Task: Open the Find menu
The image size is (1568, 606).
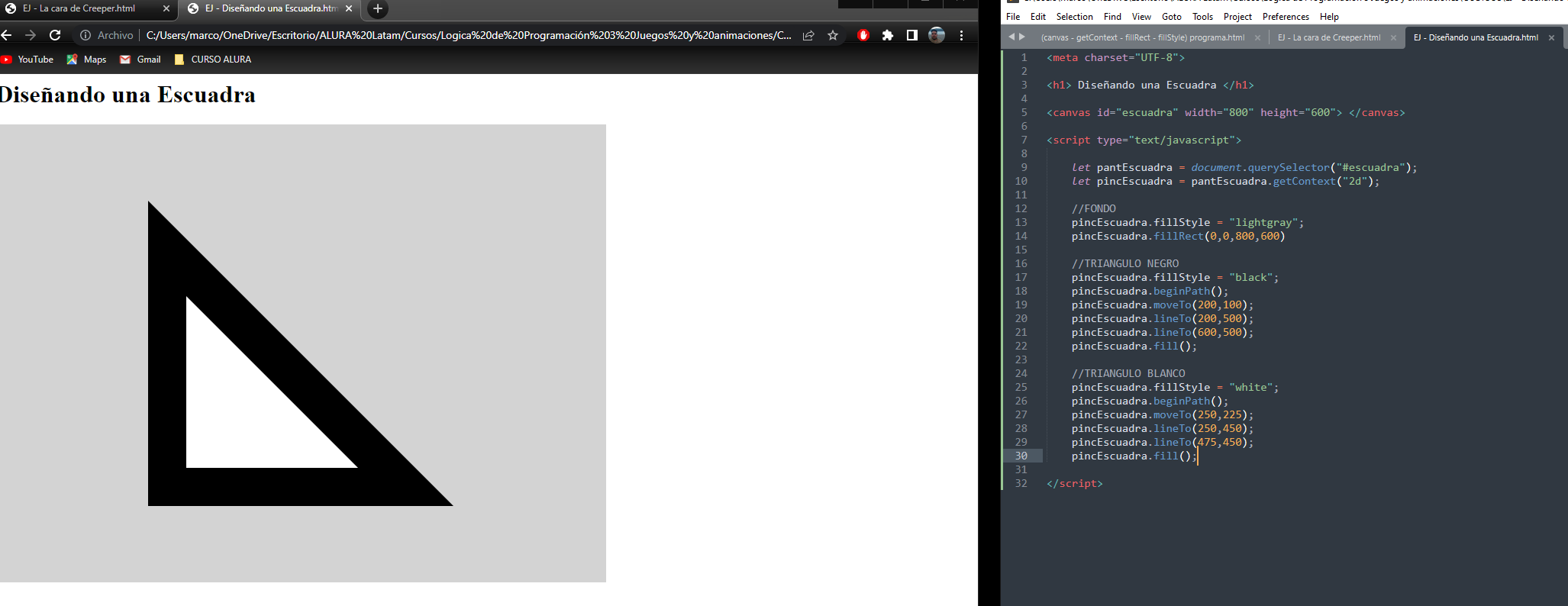Action: click(1112, 17)
